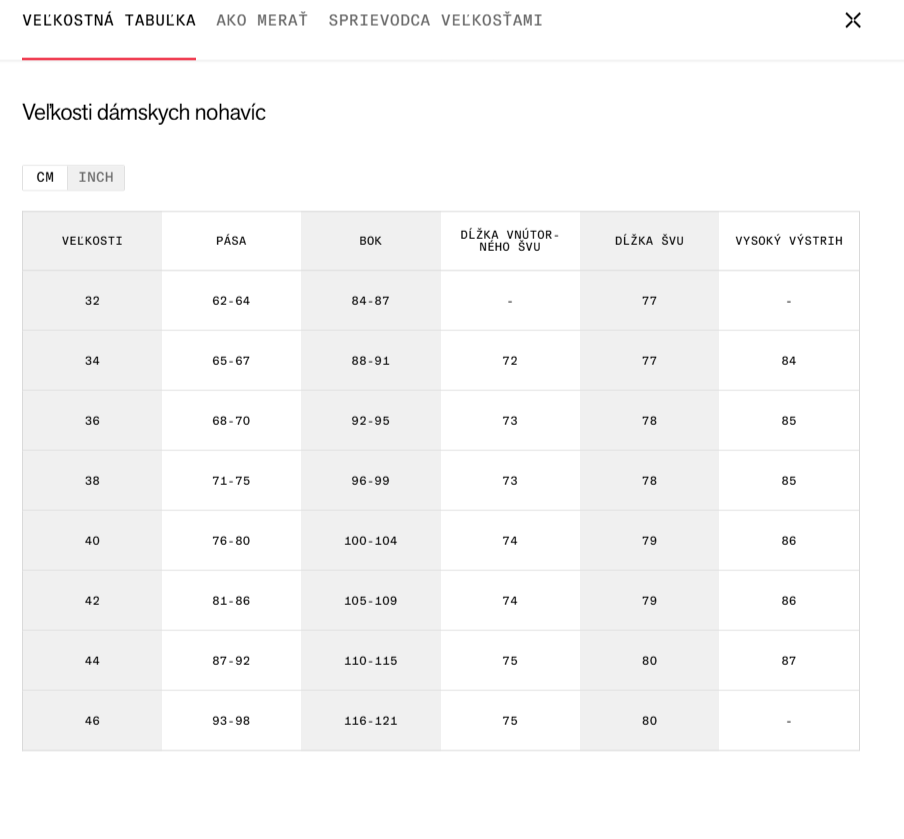
Task: Click the BOK column header
Action: pyautogui.click(x=371, y=241)
